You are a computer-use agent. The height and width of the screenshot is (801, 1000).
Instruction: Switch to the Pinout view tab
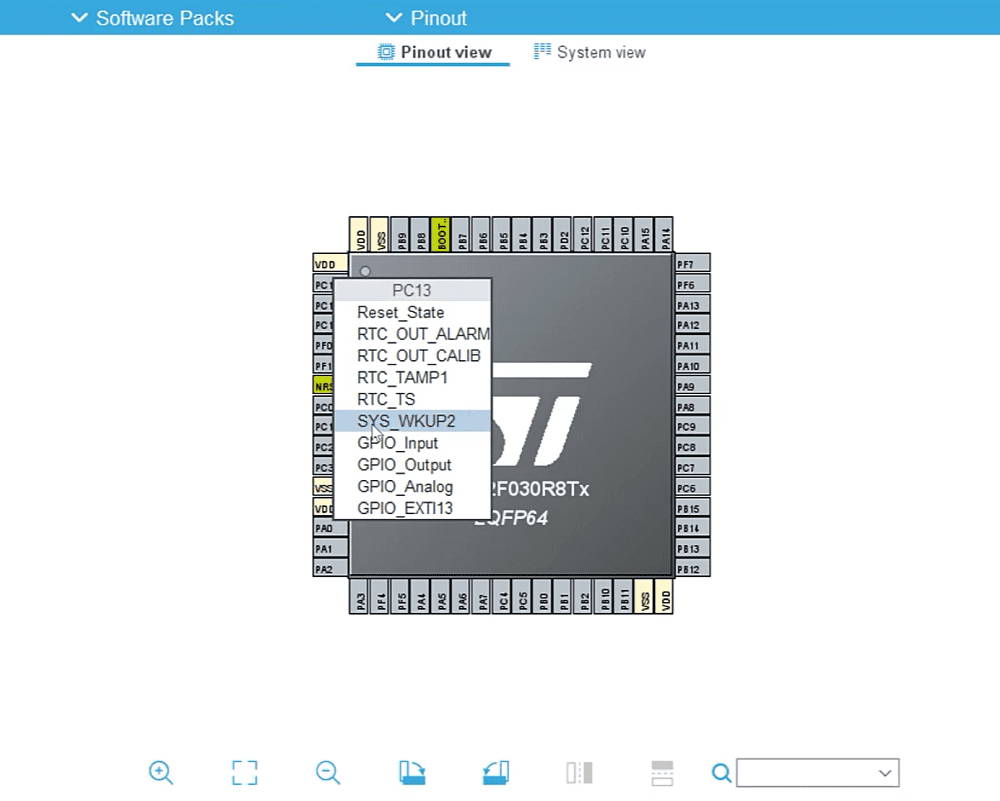(434, 52)
